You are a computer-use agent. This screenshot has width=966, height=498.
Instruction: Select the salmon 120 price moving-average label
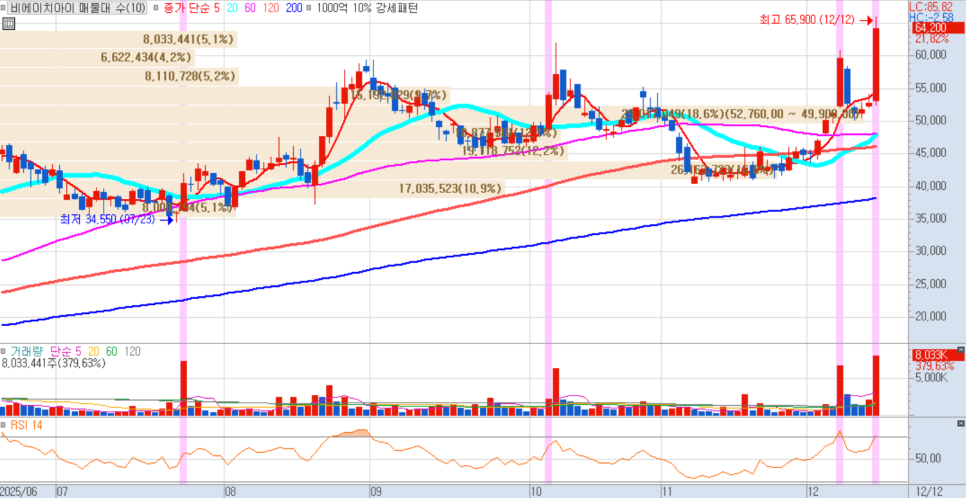[271, 8]
